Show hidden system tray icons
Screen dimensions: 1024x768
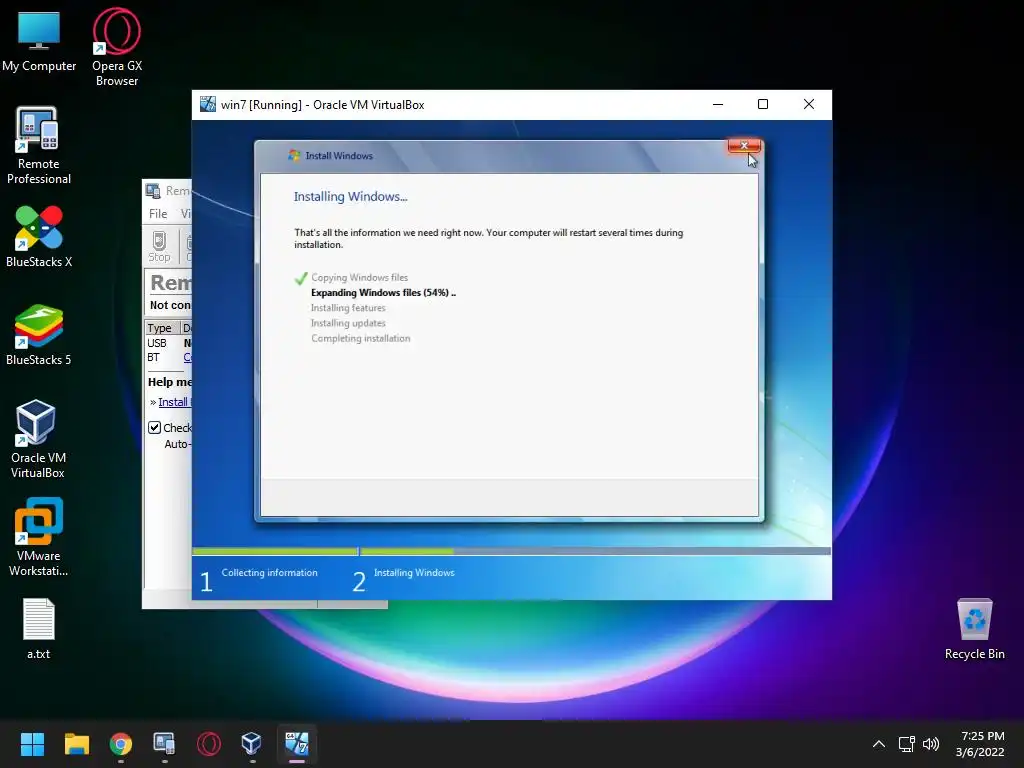pos(879,744)
